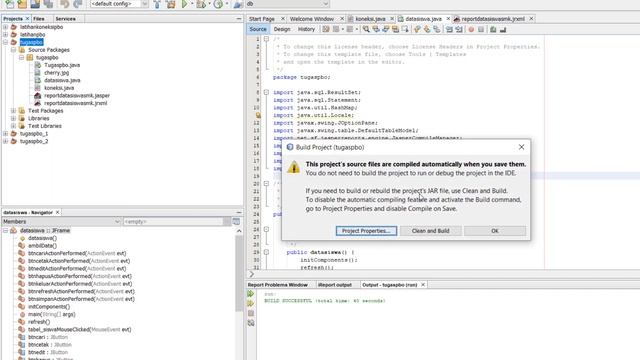Screen dimensions: 640x360
Task: Collapse the code fold at line 8 imports
Action: [x=266, y=92]
